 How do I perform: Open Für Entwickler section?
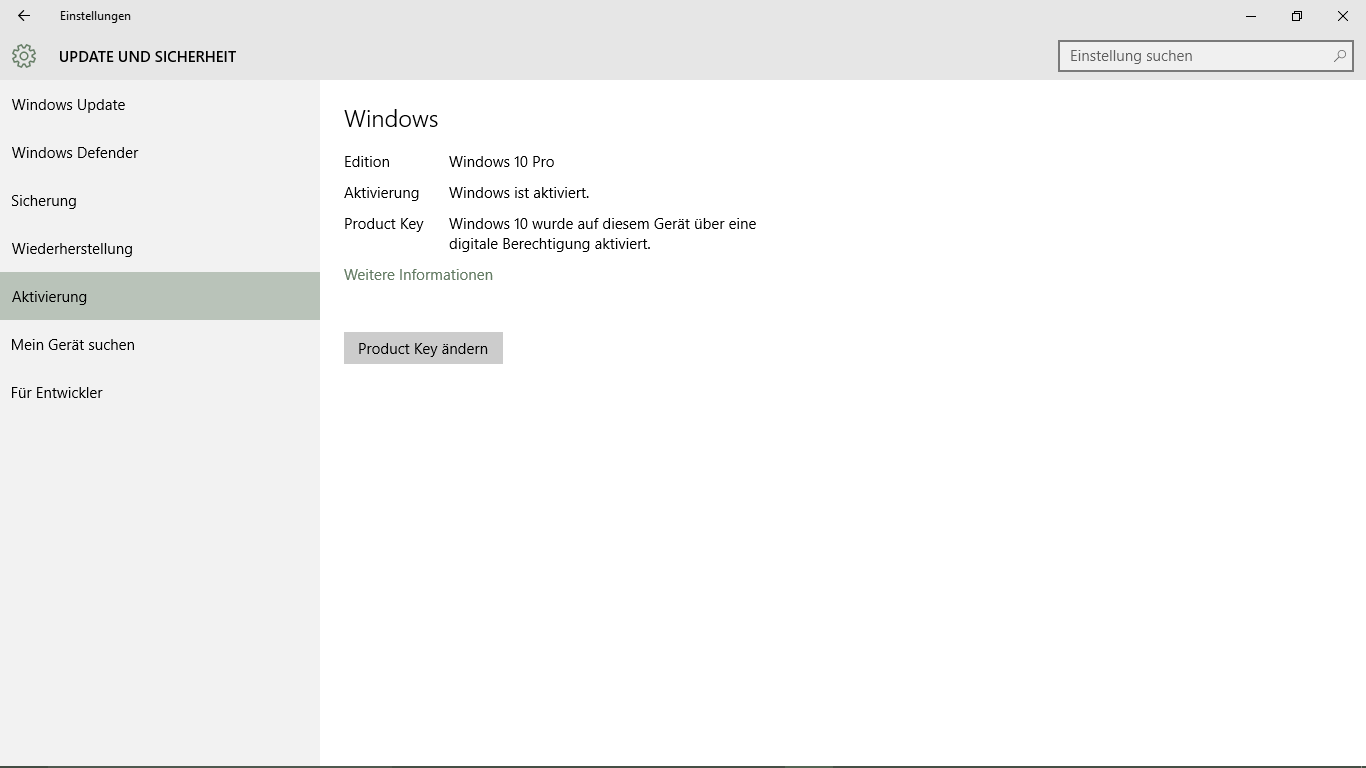coord(160,393)
